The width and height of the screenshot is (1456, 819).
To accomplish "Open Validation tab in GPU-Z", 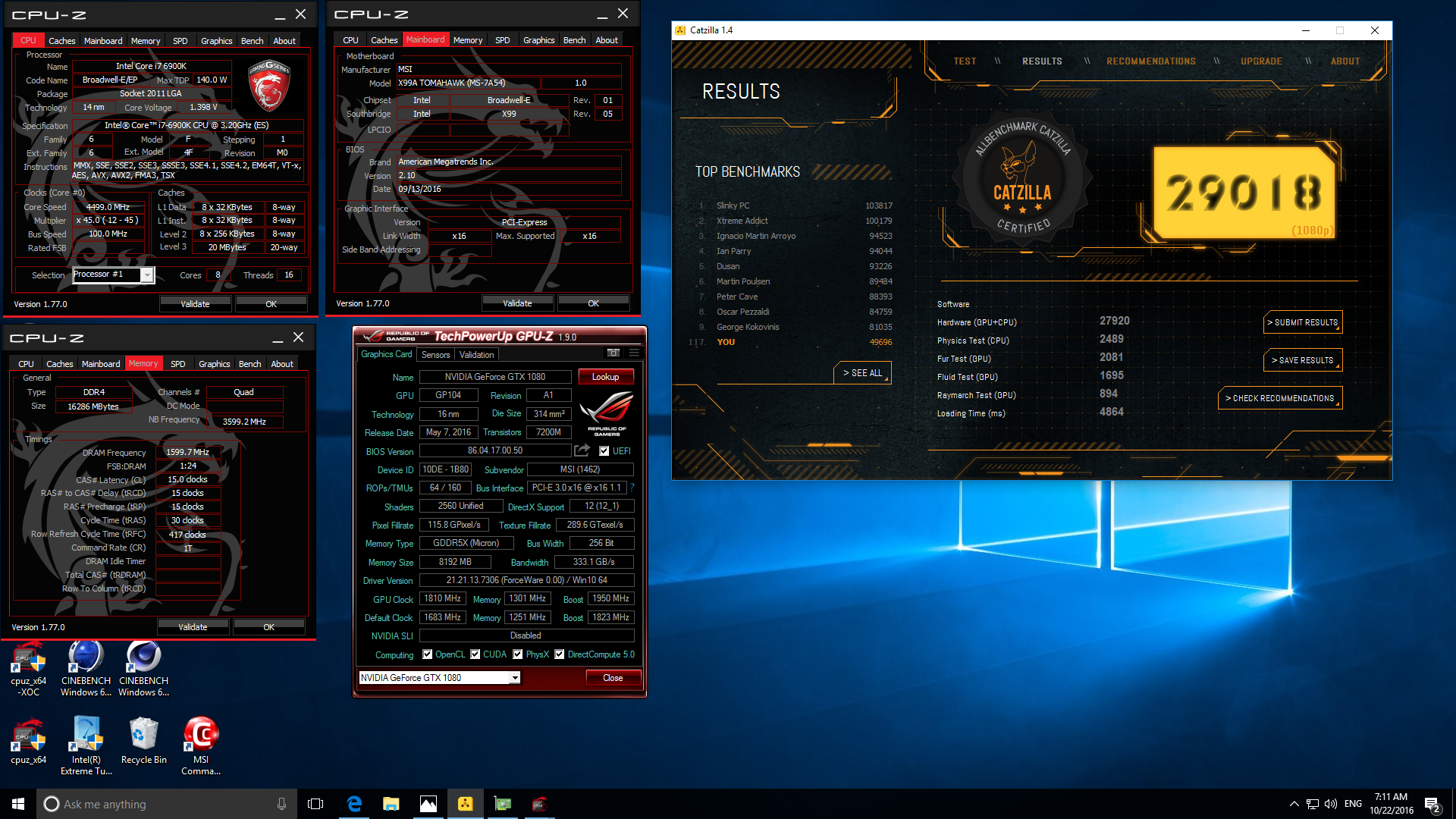I will (x=476, y=354).
